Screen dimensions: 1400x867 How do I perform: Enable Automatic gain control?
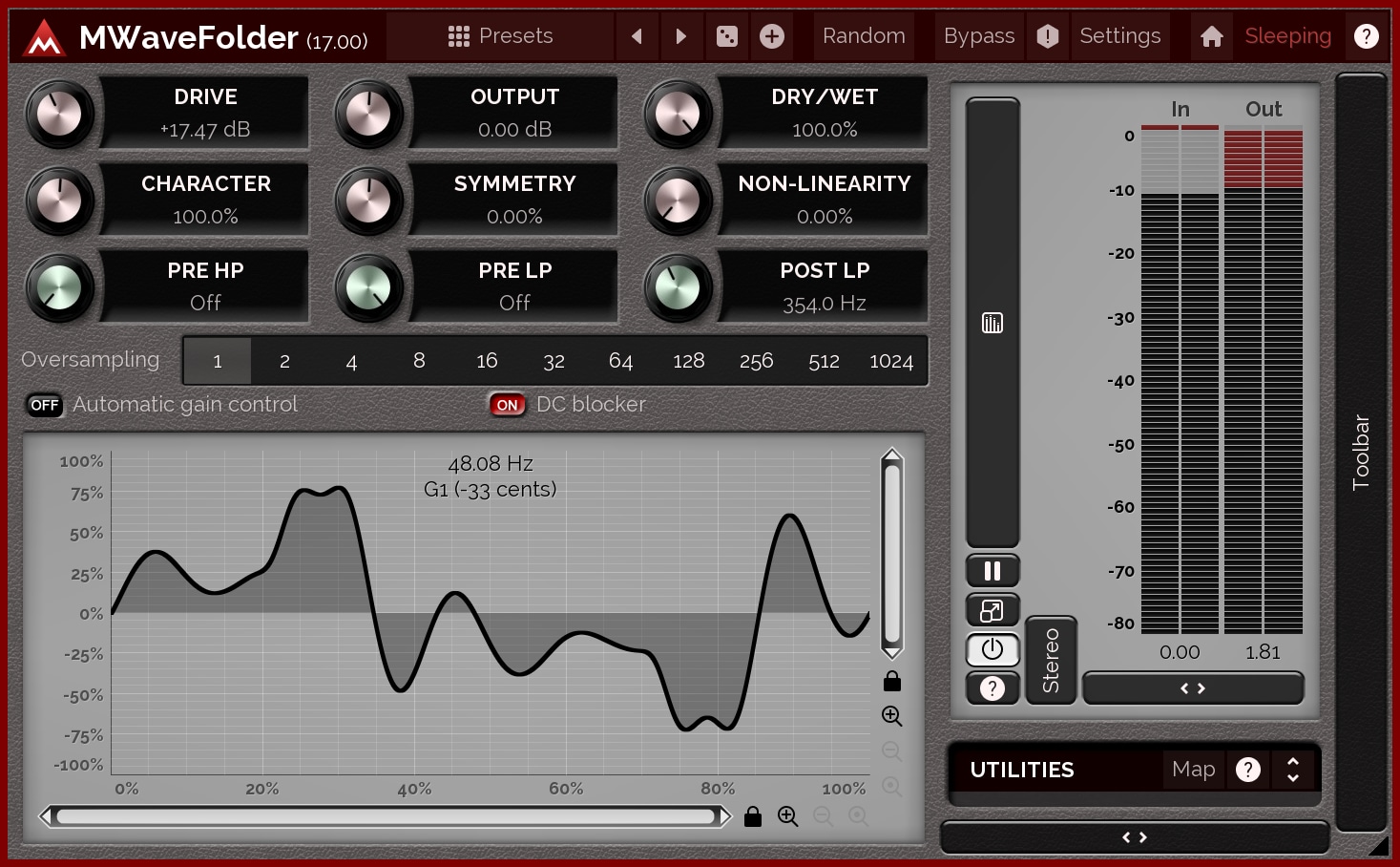click(44, 405)
